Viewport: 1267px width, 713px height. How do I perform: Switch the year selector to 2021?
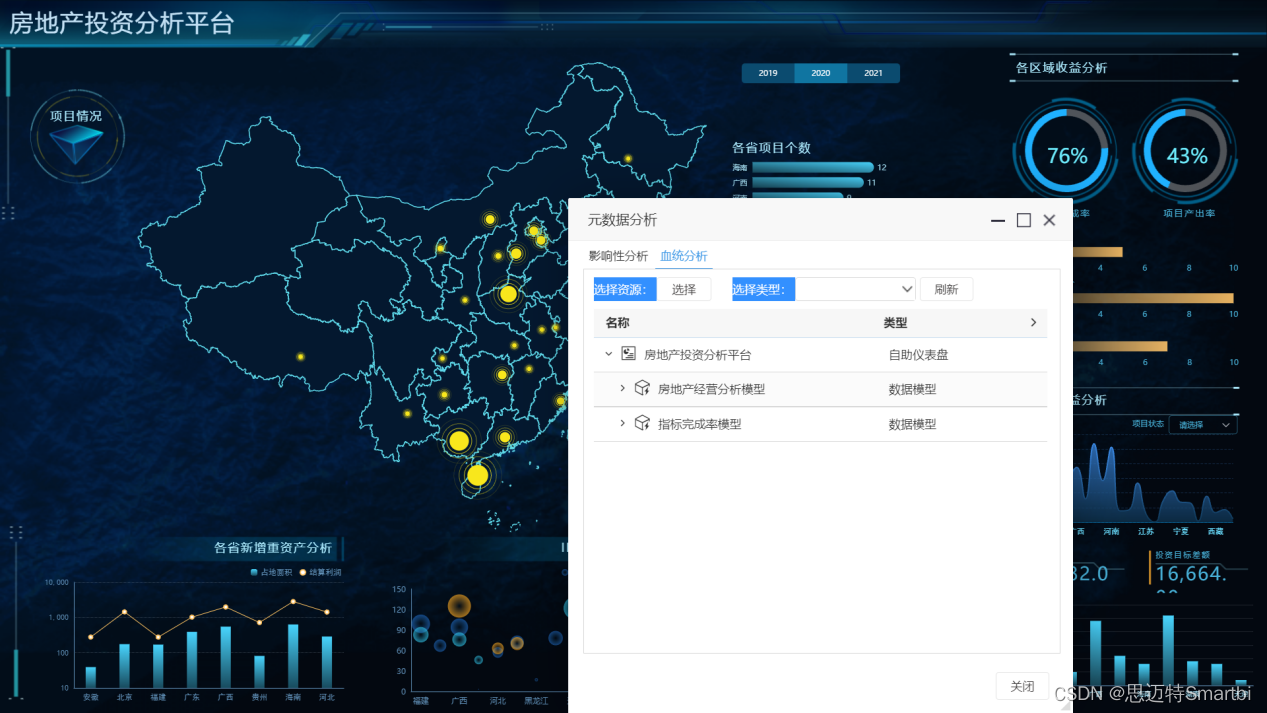872,72
